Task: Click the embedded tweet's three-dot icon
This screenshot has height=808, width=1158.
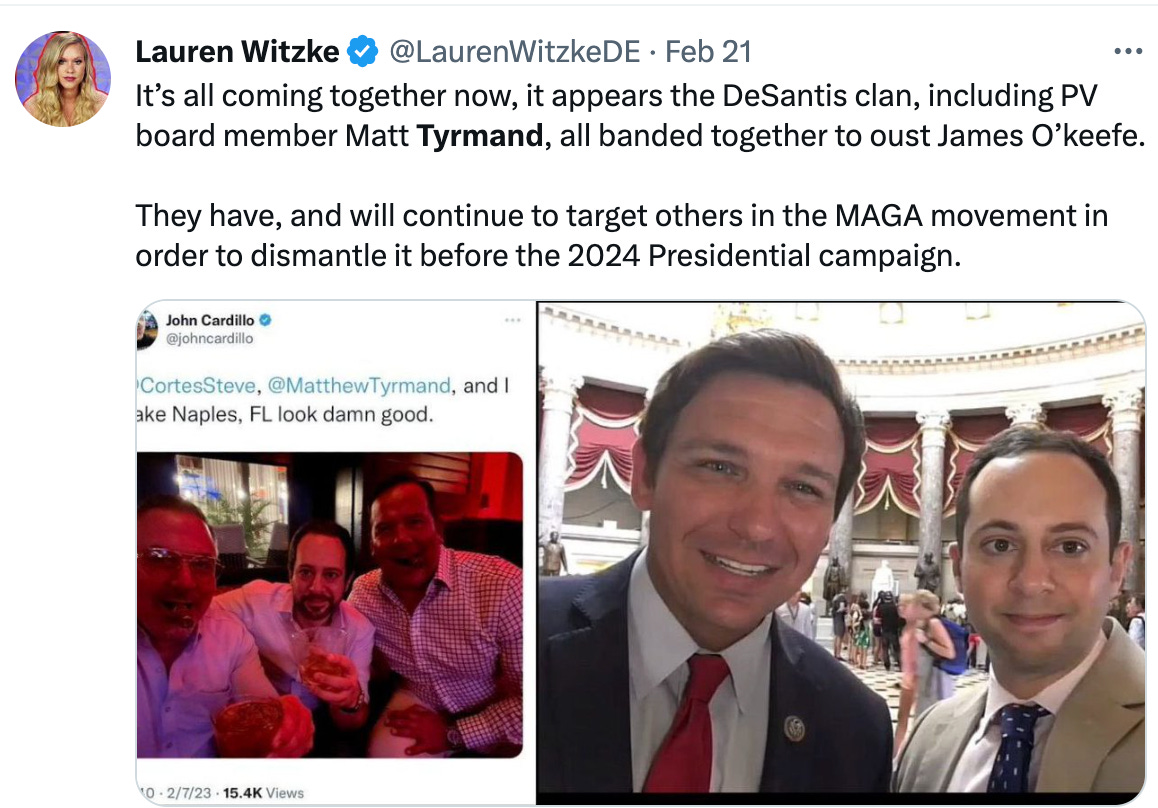Action: 513,320
